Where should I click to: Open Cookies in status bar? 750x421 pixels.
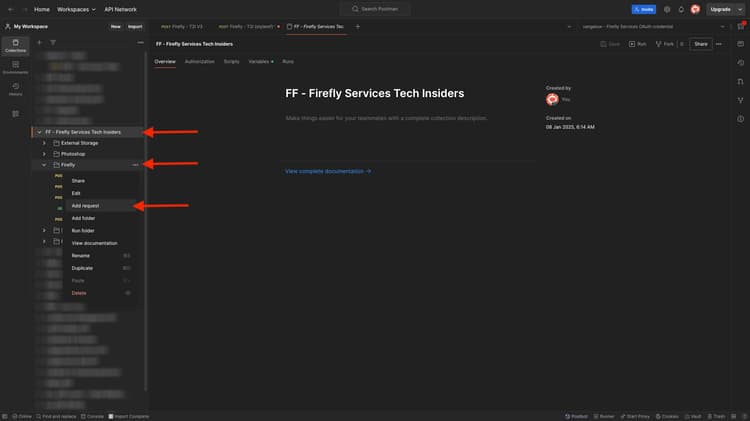tap(667, 416)
